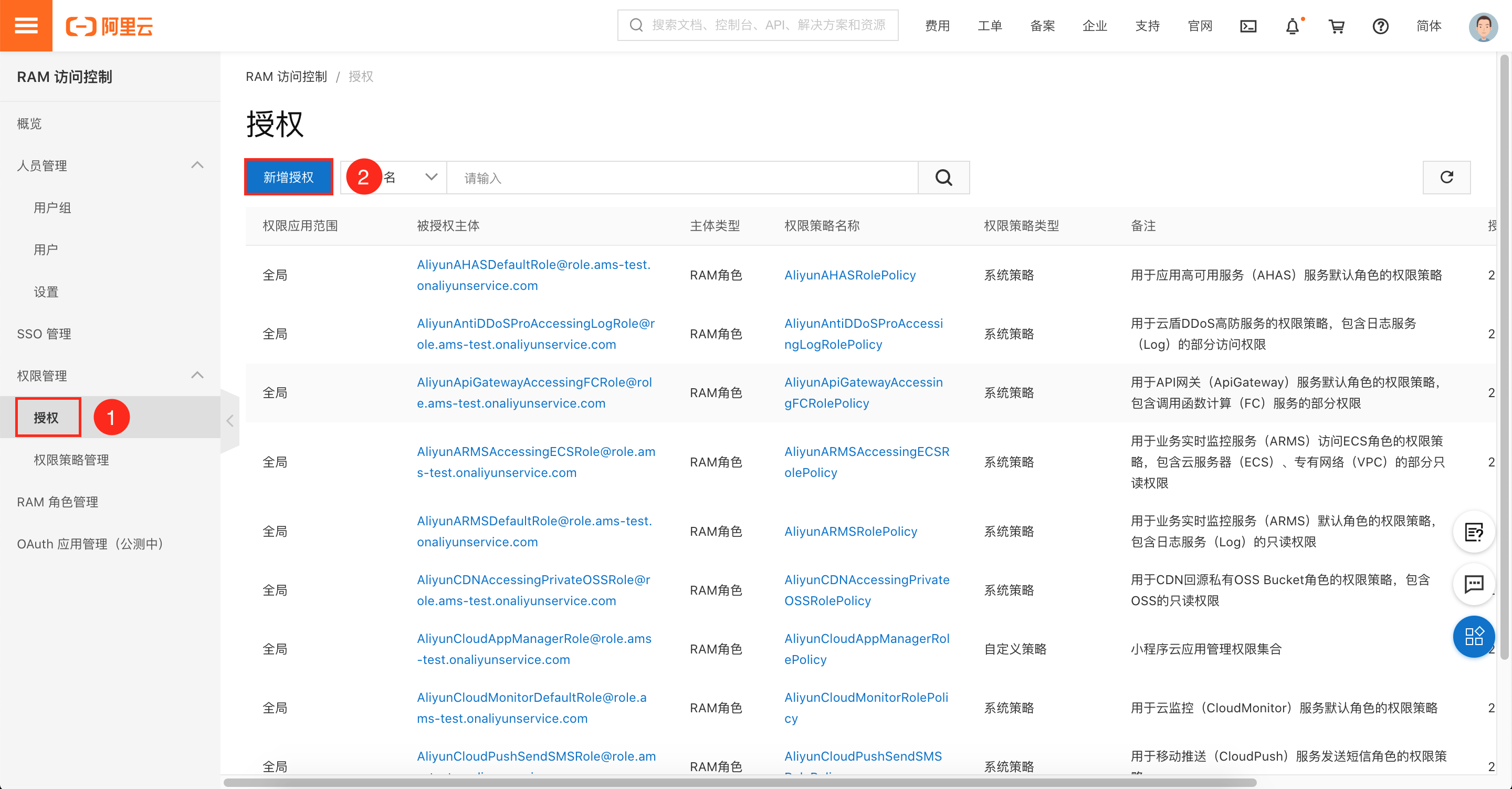Image resolution: width=1512 pixels, height=789 pixels.
Task: Click the vertical page scrollbar
Action: pos(1504,357)
